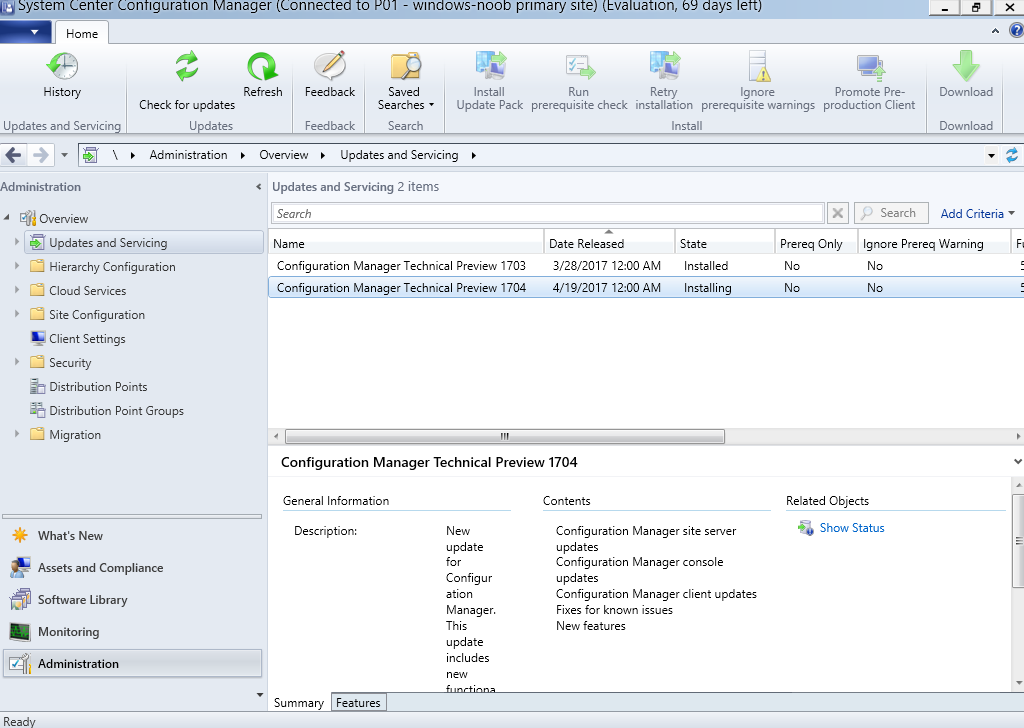Sort by the State column header
Screen dimensions: 1024x728
tap(725, 243)
